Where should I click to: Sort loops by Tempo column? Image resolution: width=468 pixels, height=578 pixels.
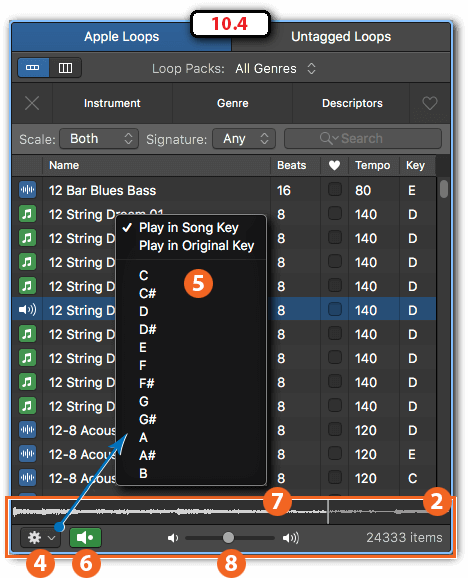coord(373,165)
